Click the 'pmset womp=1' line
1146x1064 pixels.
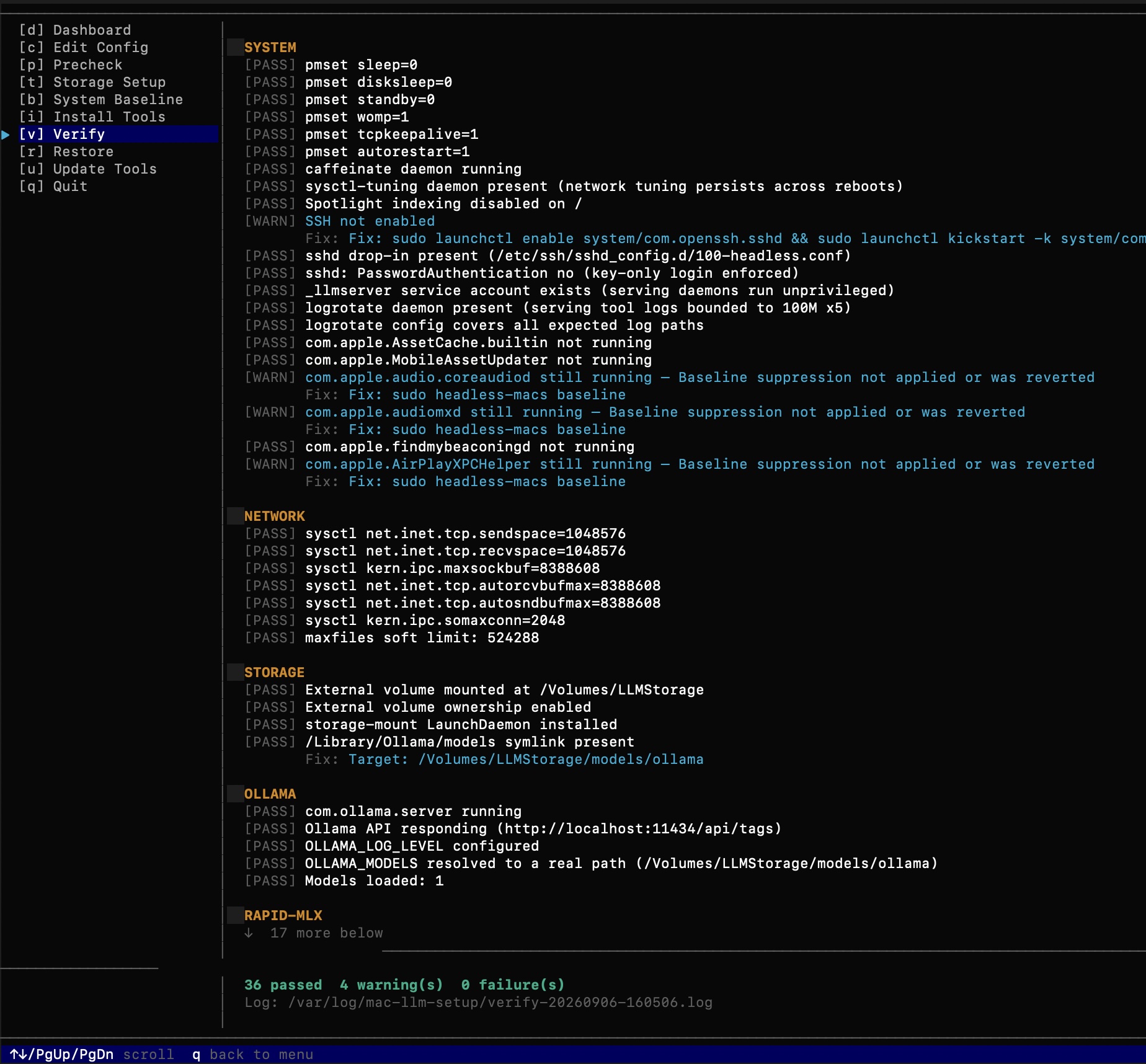click(327, 117)
